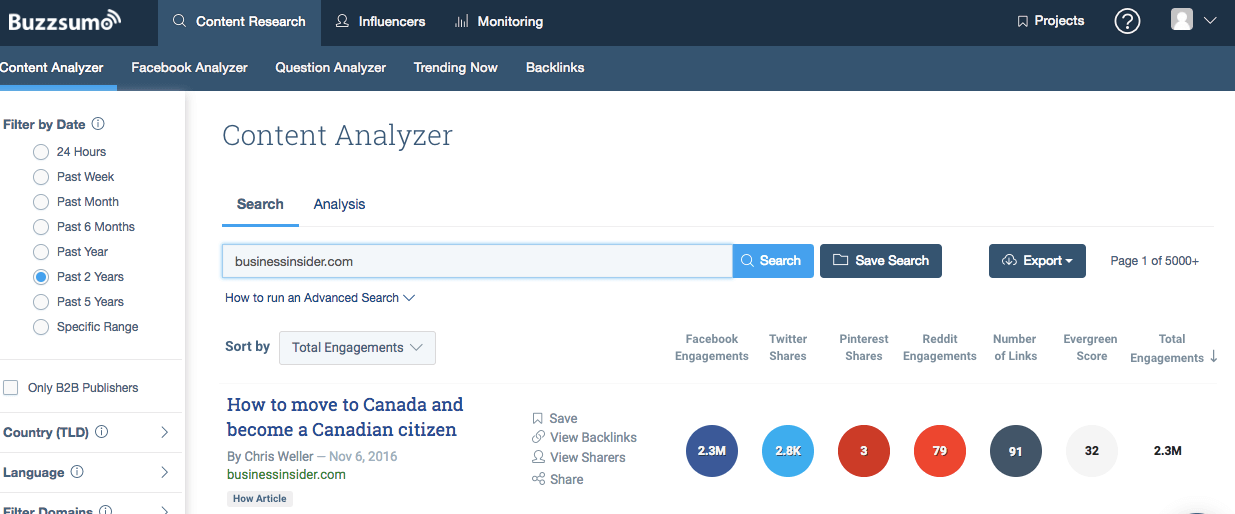Image resolution: width=1235 pixels, height=514 pixels.
Task: Click the Page 1 of 5000+ text
Action: click(x=1154, y=261)
